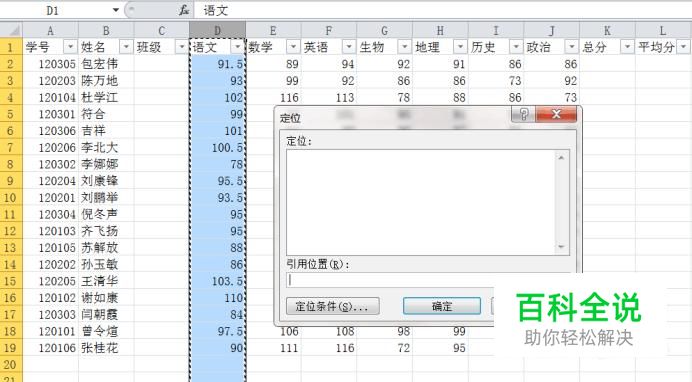Select column A header
Image resolution: width=692 pixels, height=382 pixels.
[x=50, y=30]
